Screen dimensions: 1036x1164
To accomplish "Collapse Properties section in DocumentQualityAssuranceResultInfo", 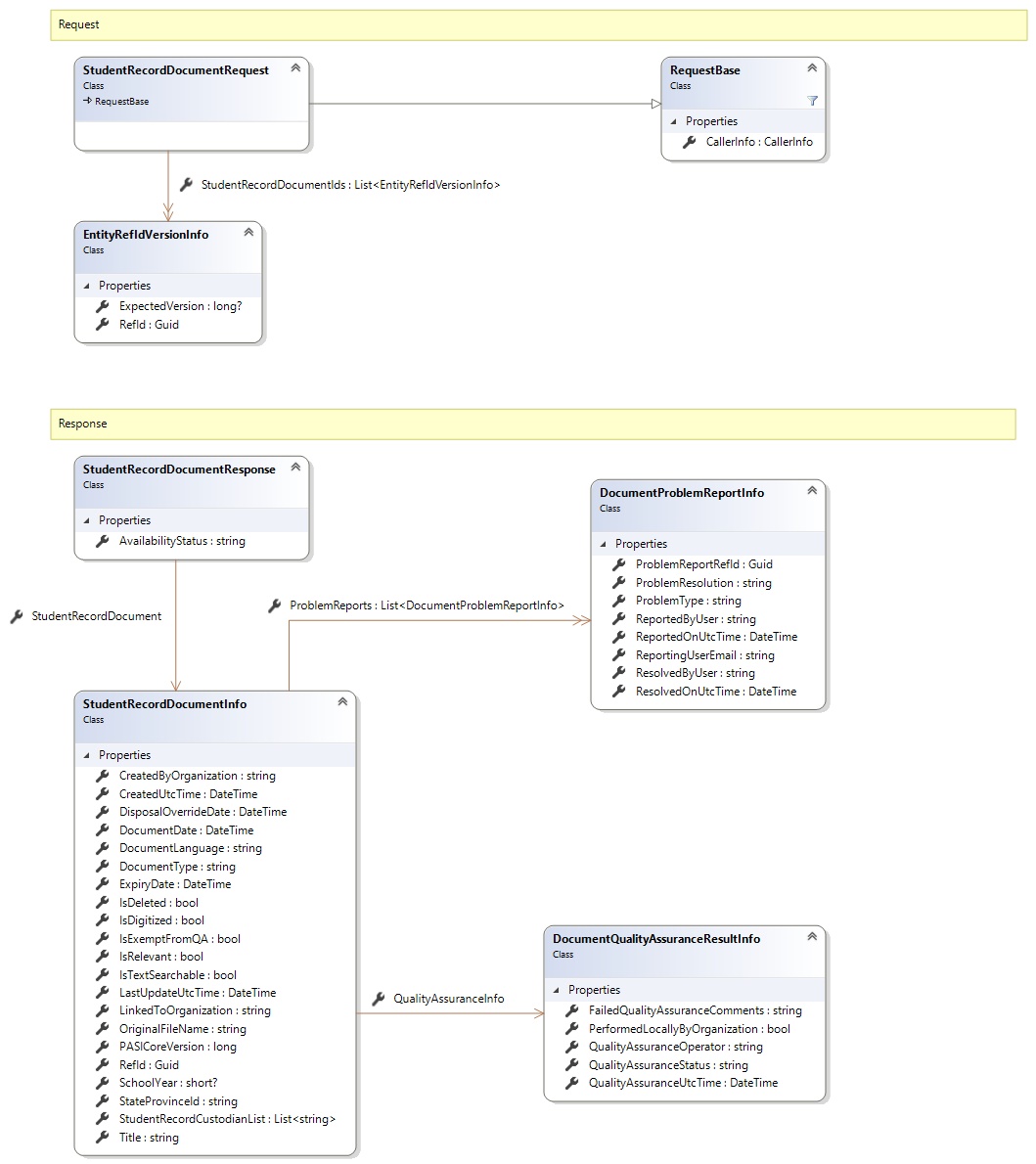I will tap(556, 990).
